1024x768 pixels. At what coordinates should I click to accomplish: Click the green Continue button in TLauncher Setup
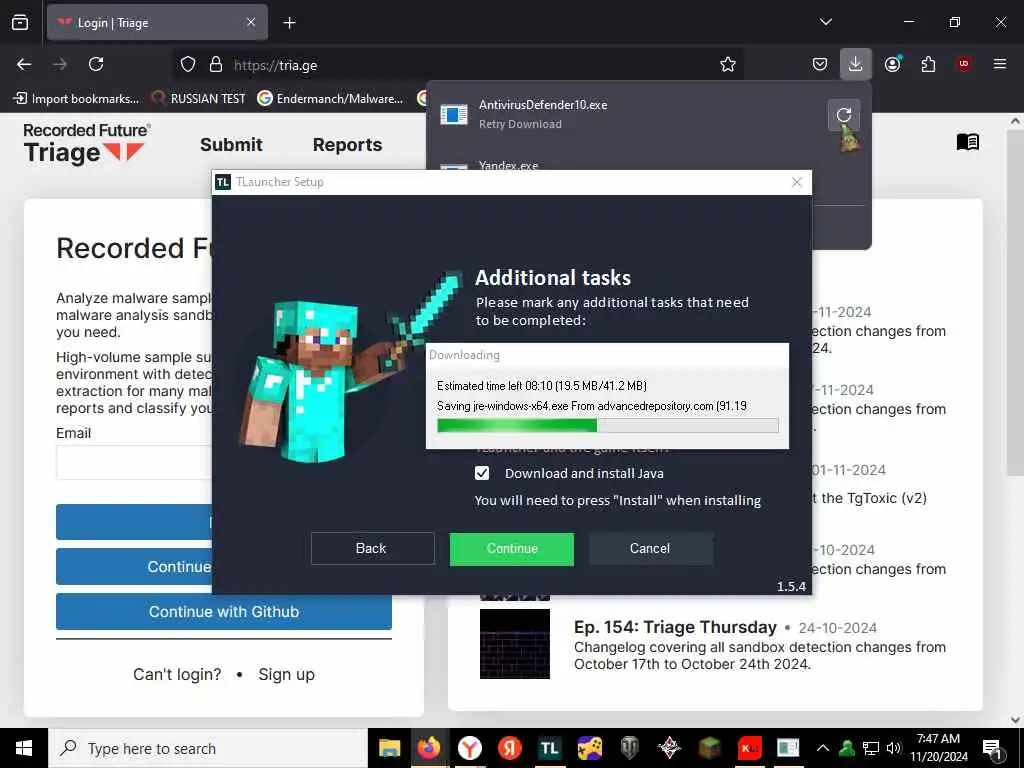pyautogui.click(x=512, y=549)
